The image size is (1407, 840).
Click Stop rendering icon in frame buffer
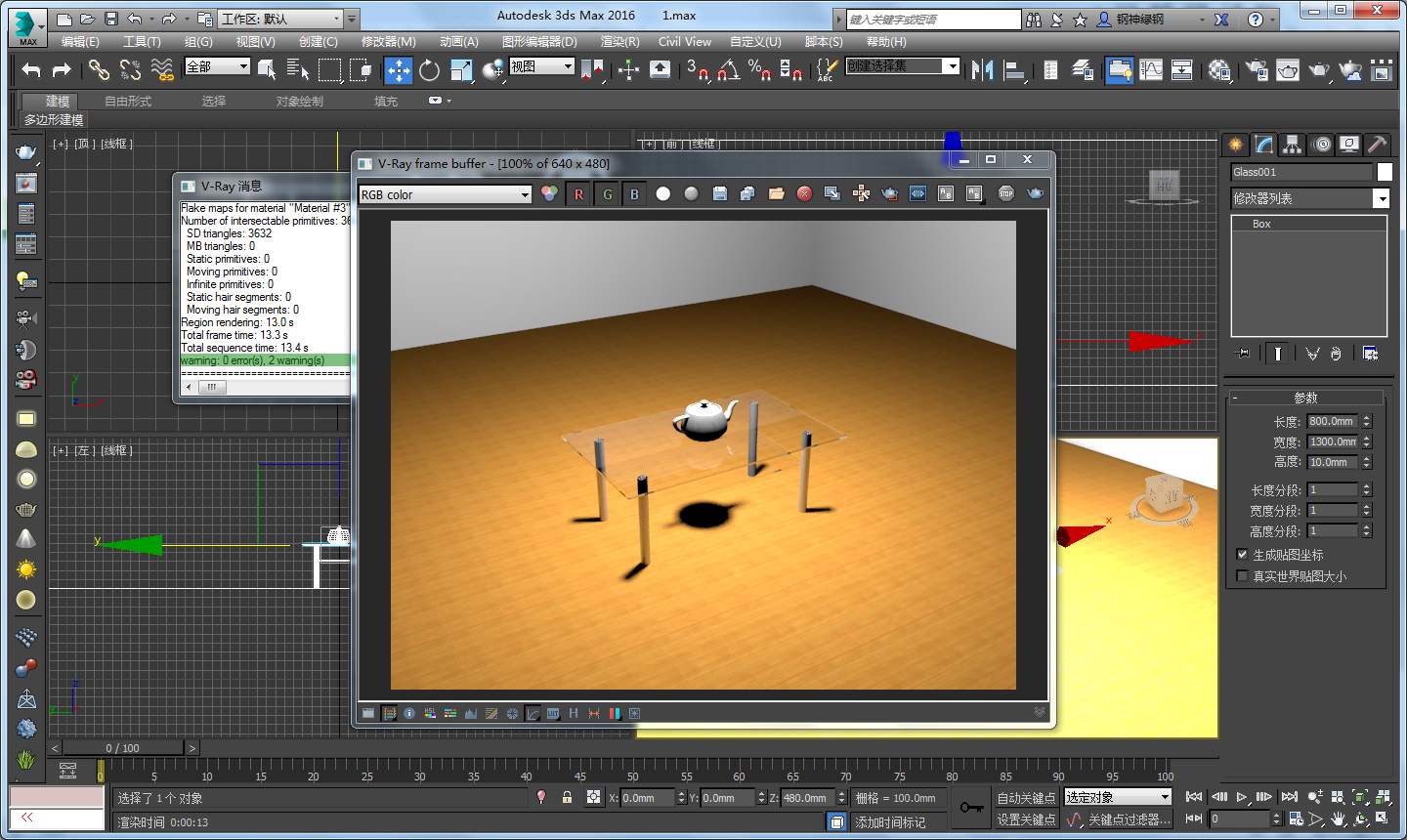click(x=1006, y=193)
